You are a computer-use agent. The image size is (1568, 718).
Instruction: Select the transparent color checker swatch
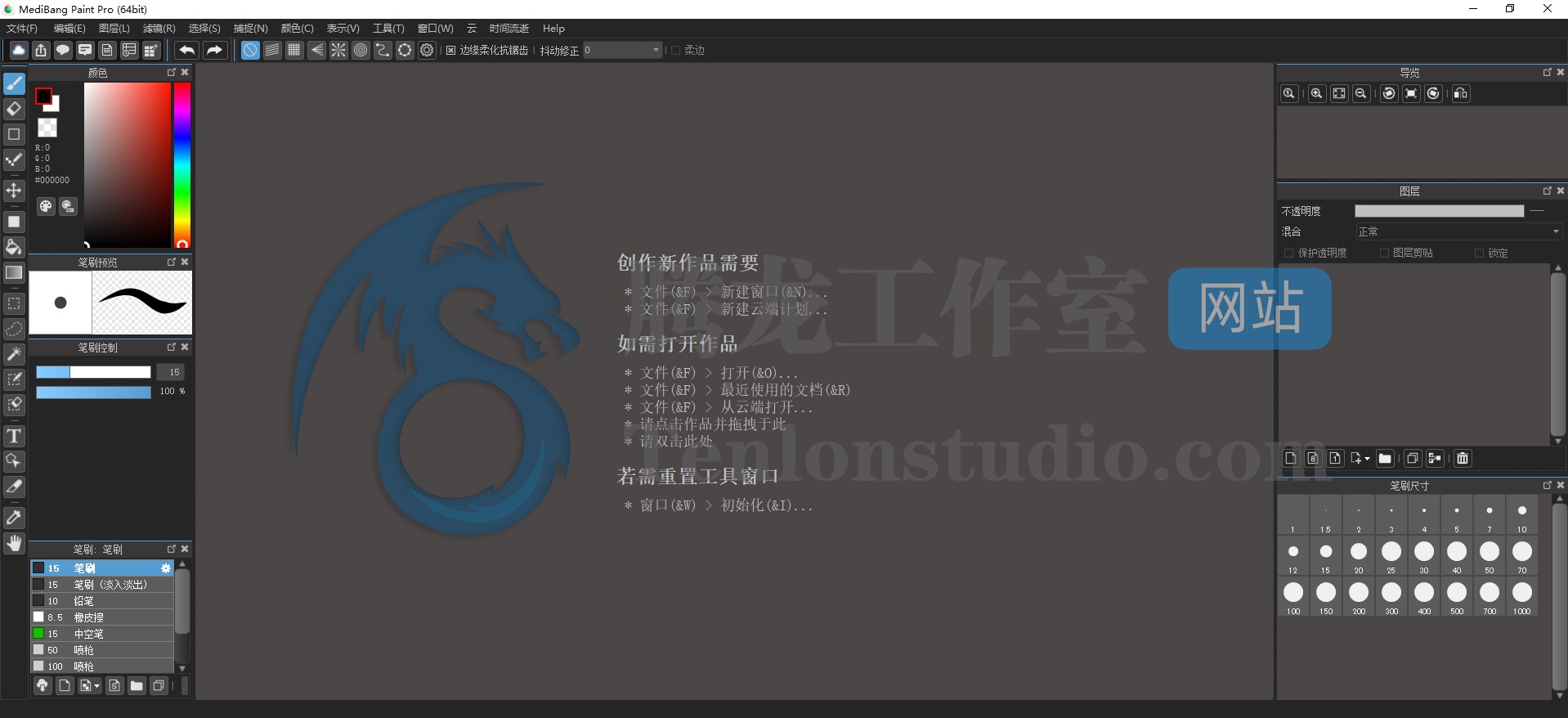tap(47, 128)
